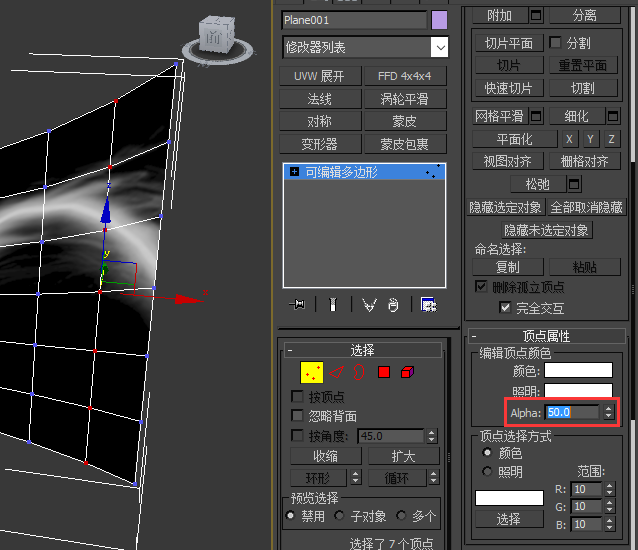The image size is (638, 550).
Task: Click R range spinner arrows
Action: (x=610, y=489)
